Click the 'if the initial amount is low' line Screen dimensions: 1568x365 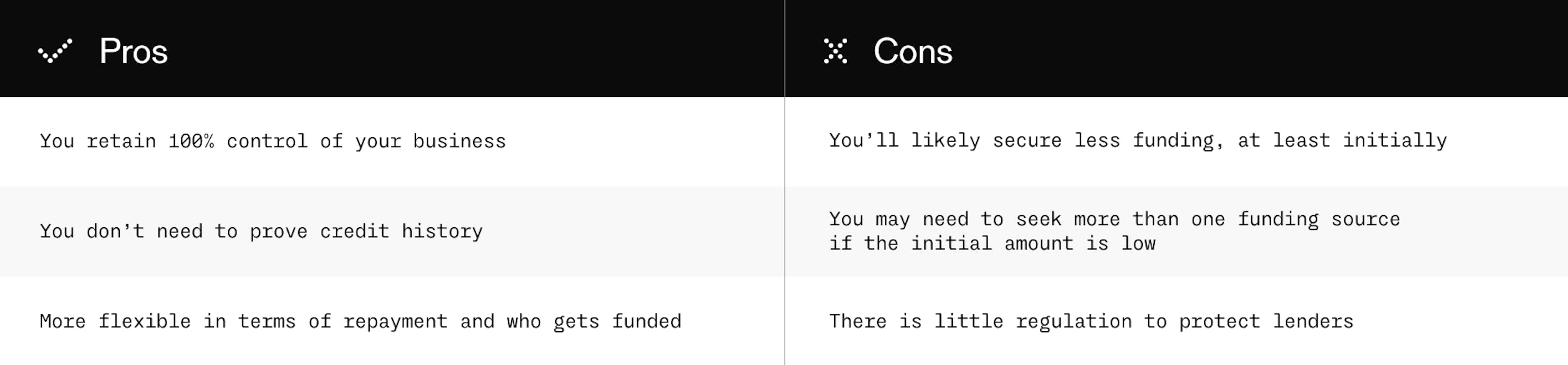[x=992, y=244]
